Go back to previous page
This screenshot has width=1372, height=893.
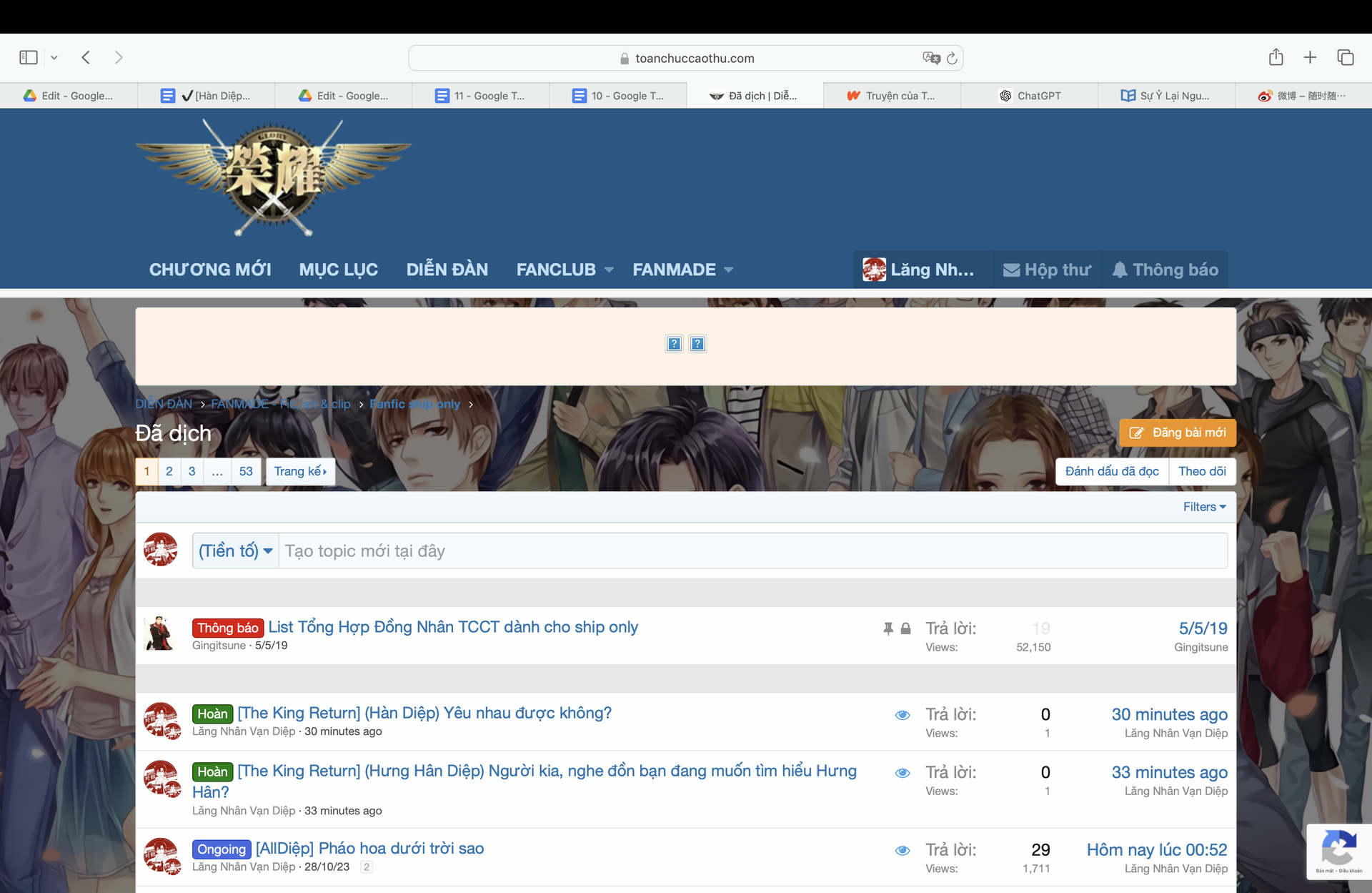tap(86, 57)
